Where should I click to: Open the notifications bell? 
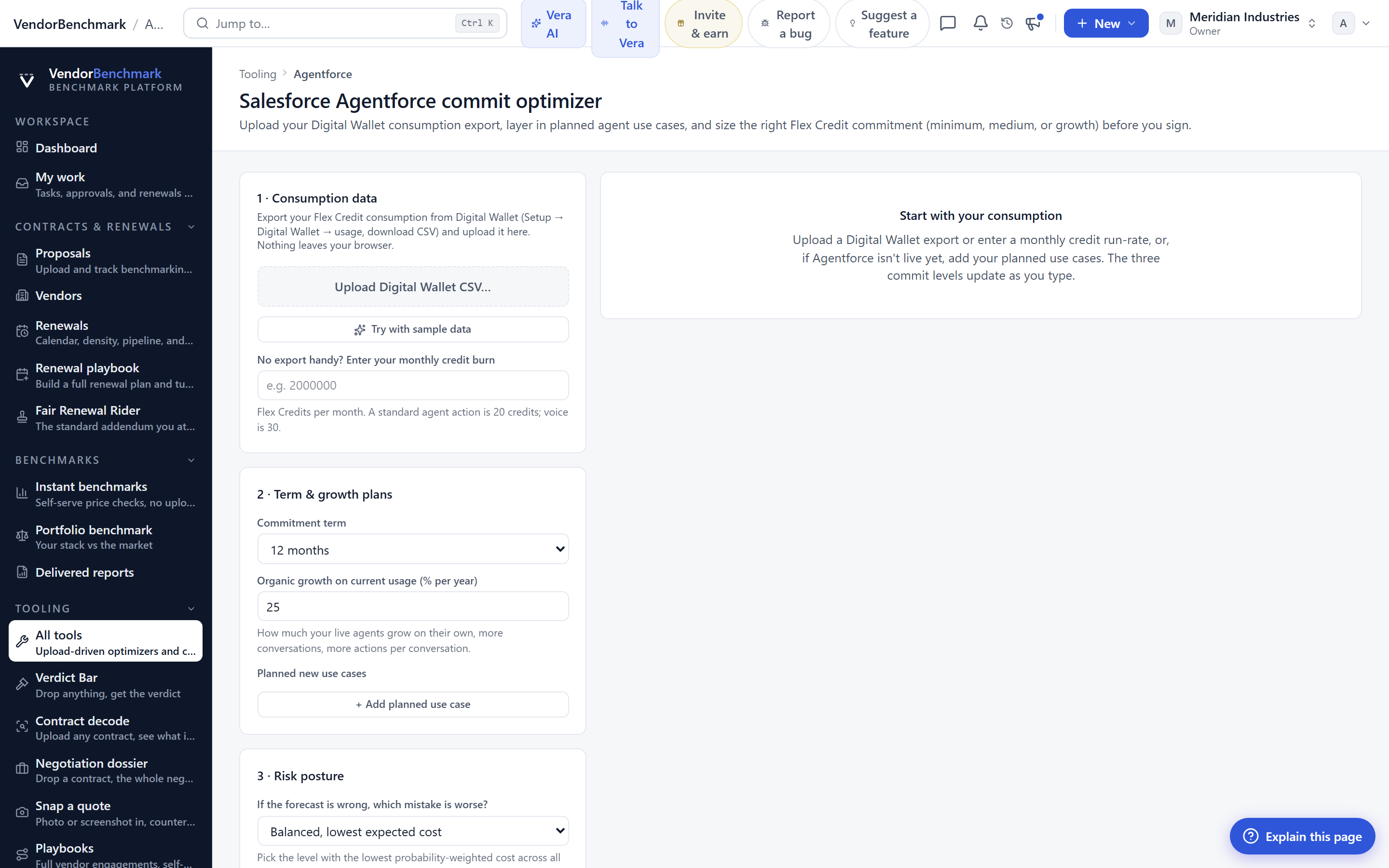(x=980, y=24)
